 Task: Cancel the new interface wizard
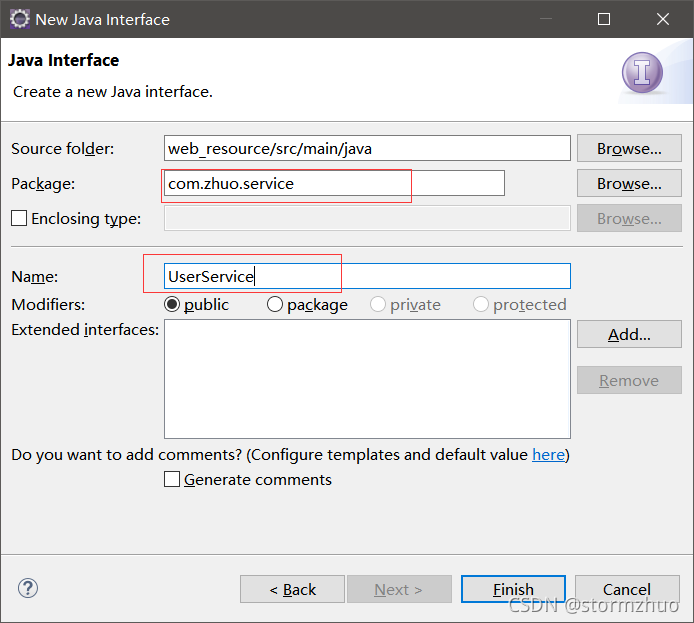click(627, 589)
